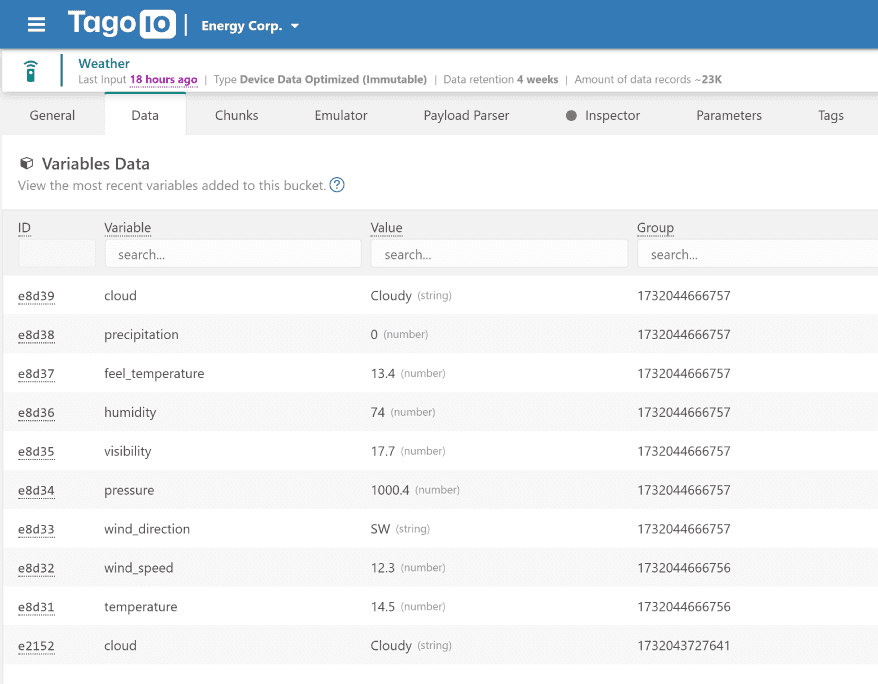
Task: Select the visibility variable name
Action: tap(128, 451)
